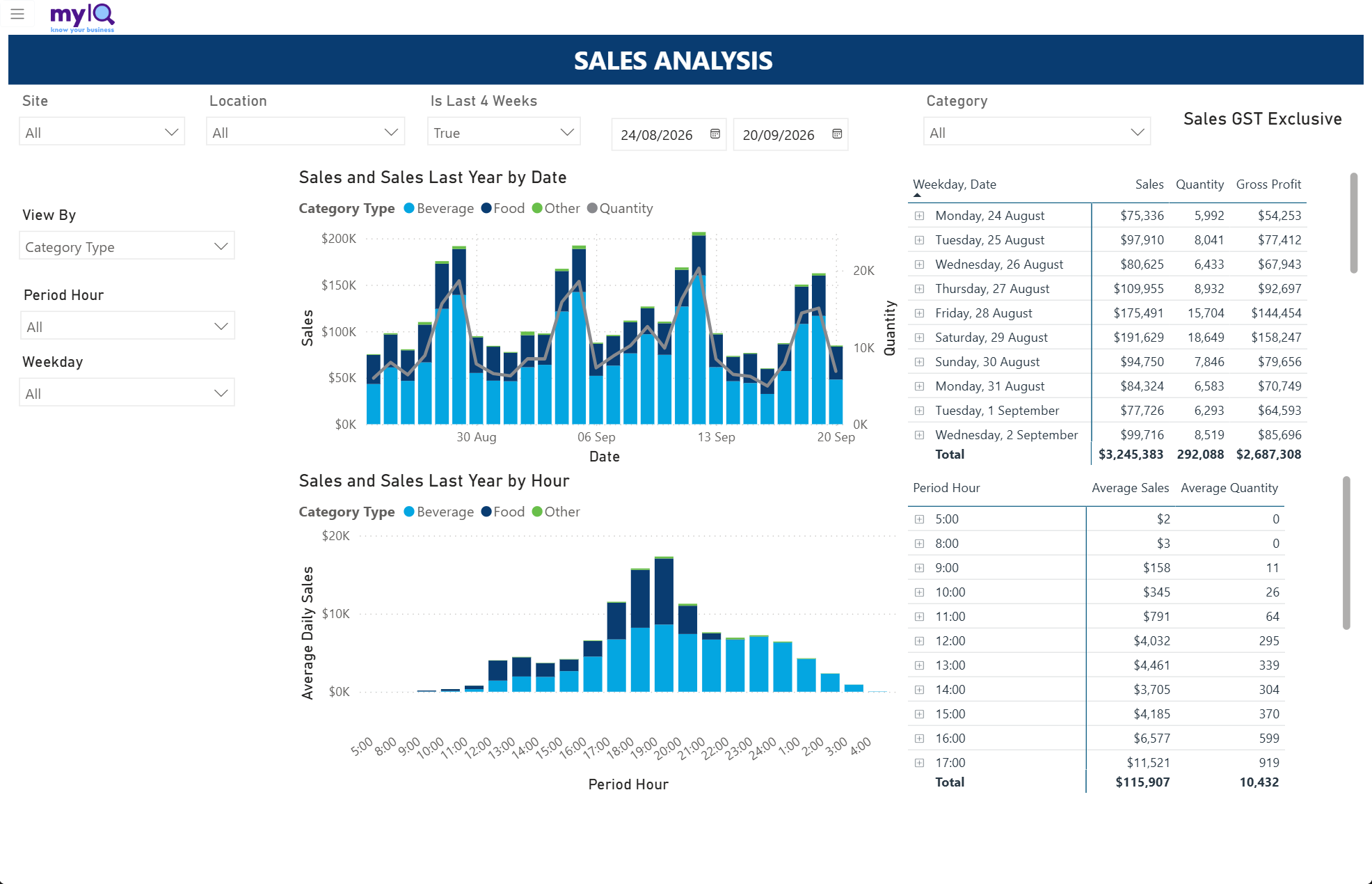Sort date table by Quantity column
Viewport: 1372px width, 884px height.
pyautogui.click(x=1199, y=184)
